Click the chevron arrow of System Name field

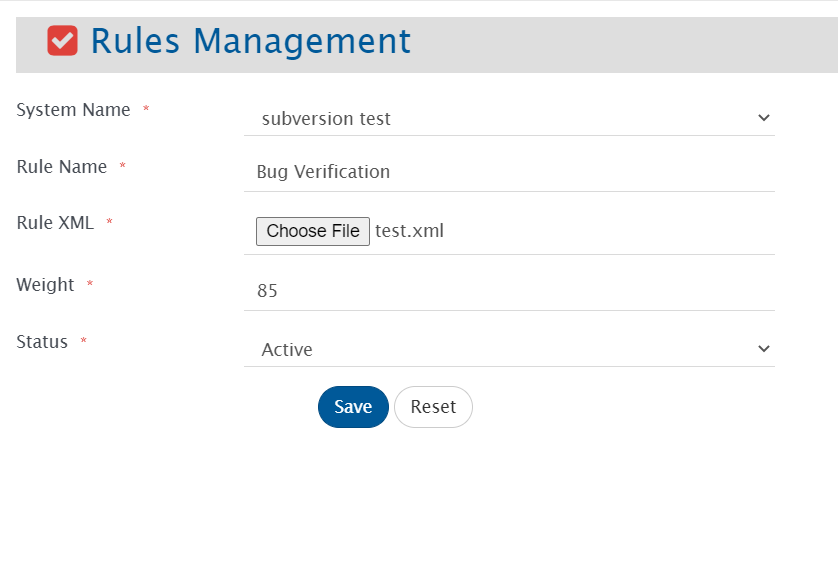tap(764, 118)
